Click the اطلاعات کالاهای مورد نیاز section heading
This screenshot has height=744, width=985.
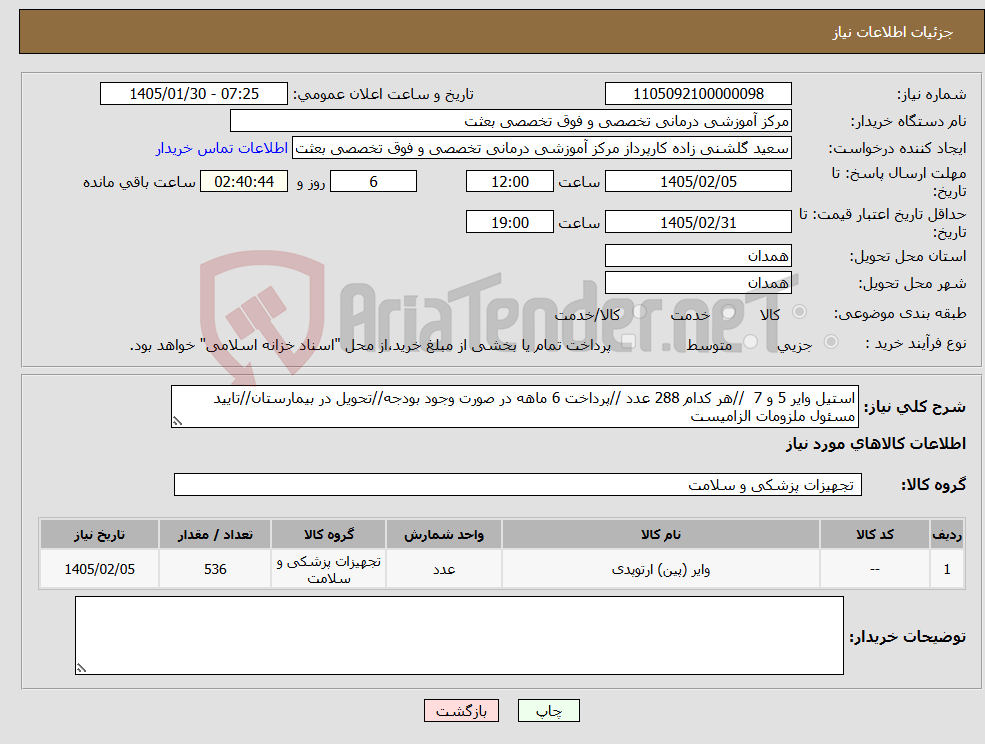[x=875, y=444]
